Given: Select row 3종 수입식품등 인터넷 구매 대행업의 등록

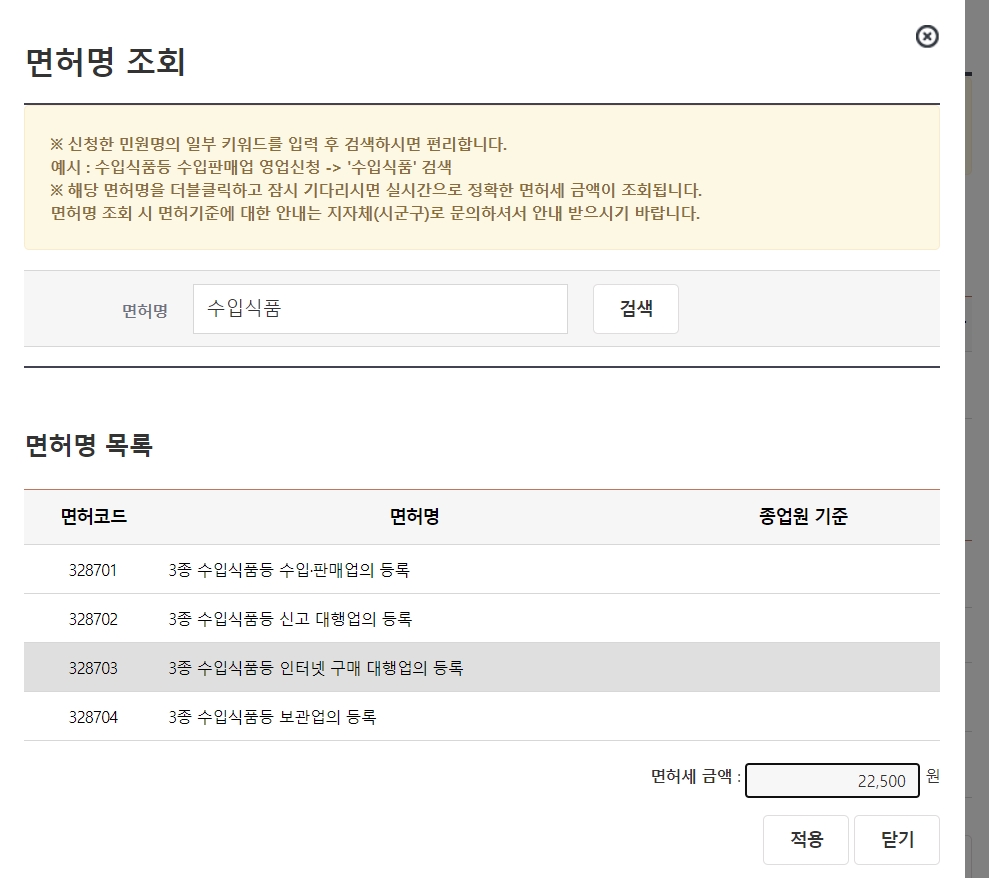Looking at the screenshot, I should point(482,667).
